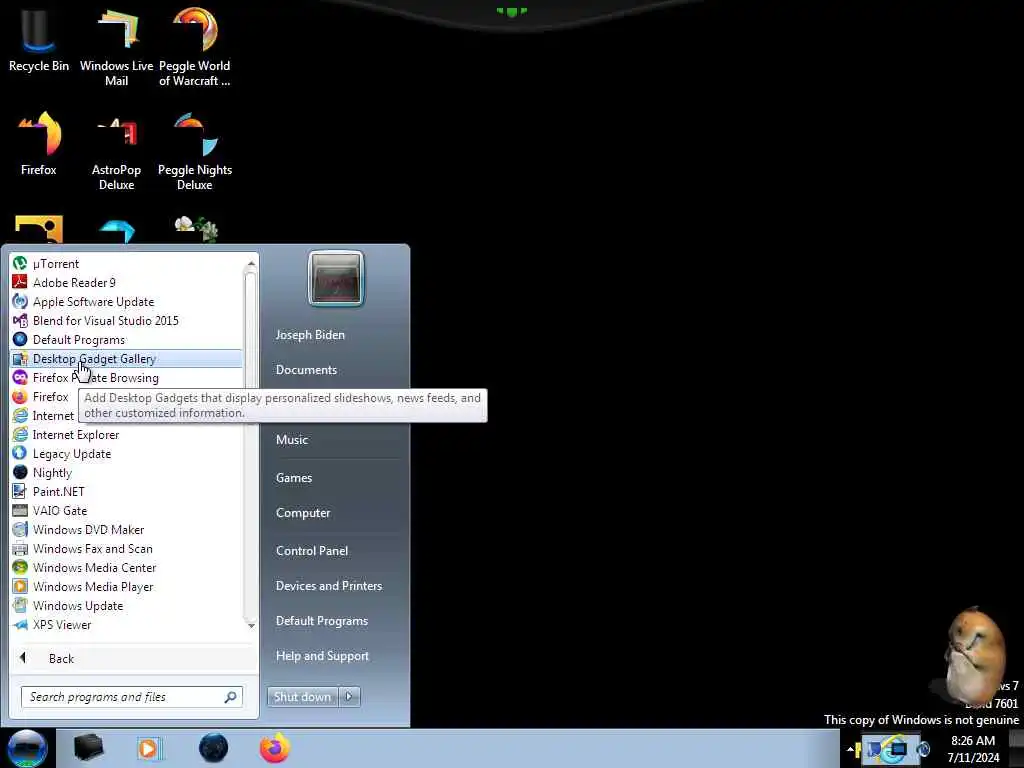Select the Peggle Nights Deluxe desktop icon

[x=195, y=152]
